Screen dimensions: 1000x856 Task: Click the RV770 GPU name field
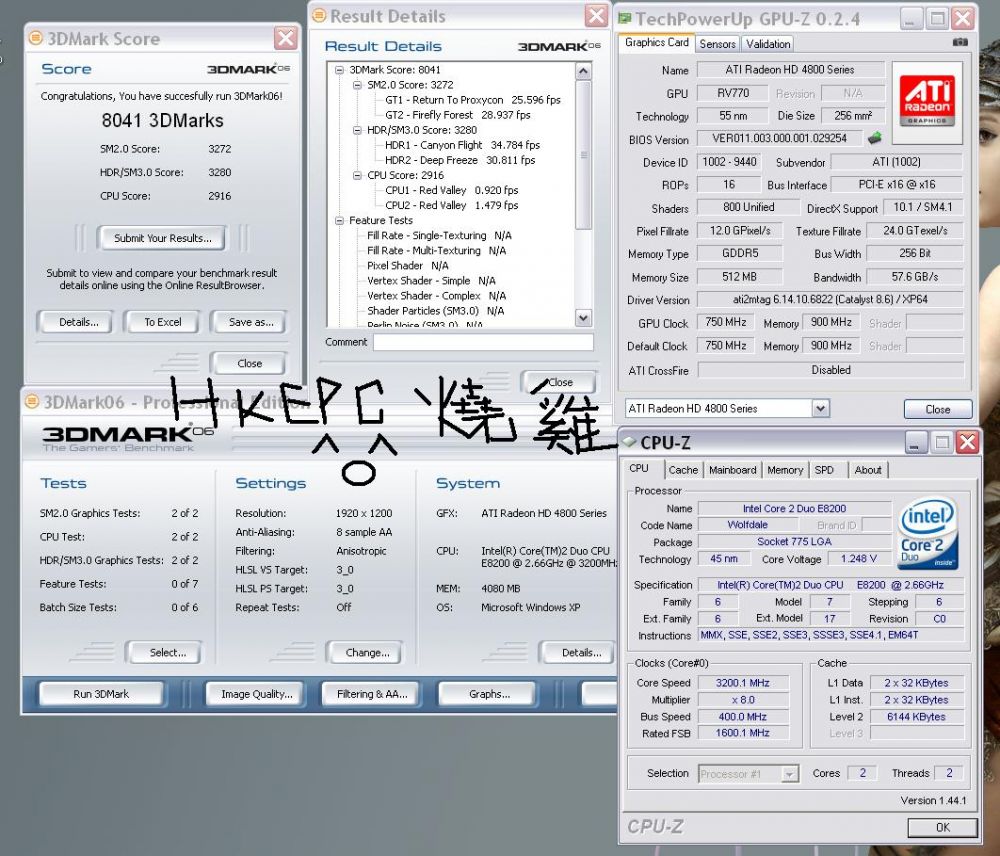(x=733, y=93)
